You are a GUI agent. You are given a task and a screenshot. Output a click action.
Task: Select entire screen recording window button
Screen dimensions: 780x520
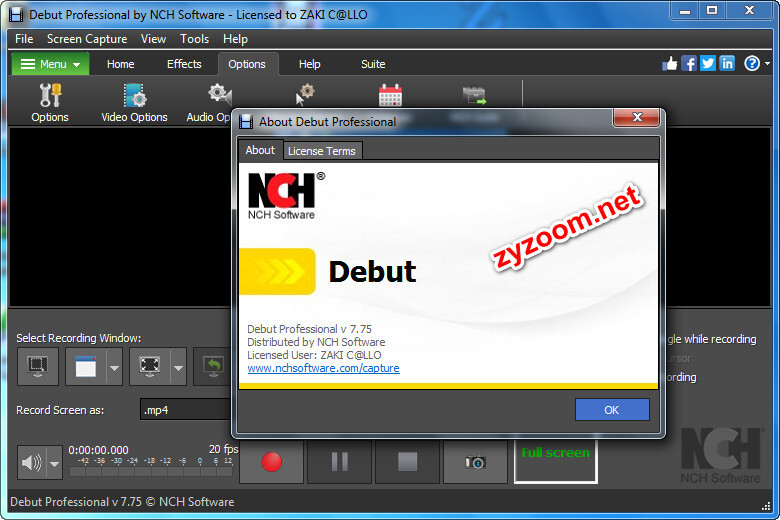[38, 367]
